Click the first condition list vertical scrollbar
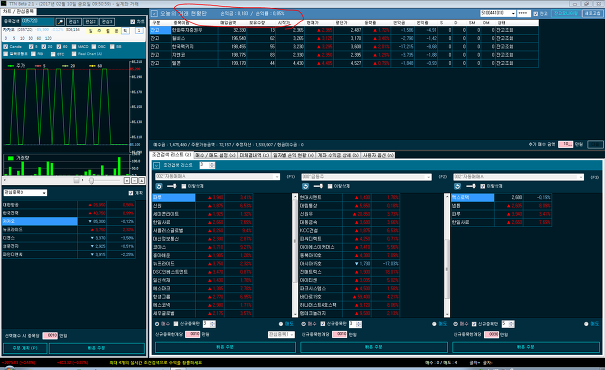Image resolution: width=605 pixels, height=370 pixels. [295, 255]
